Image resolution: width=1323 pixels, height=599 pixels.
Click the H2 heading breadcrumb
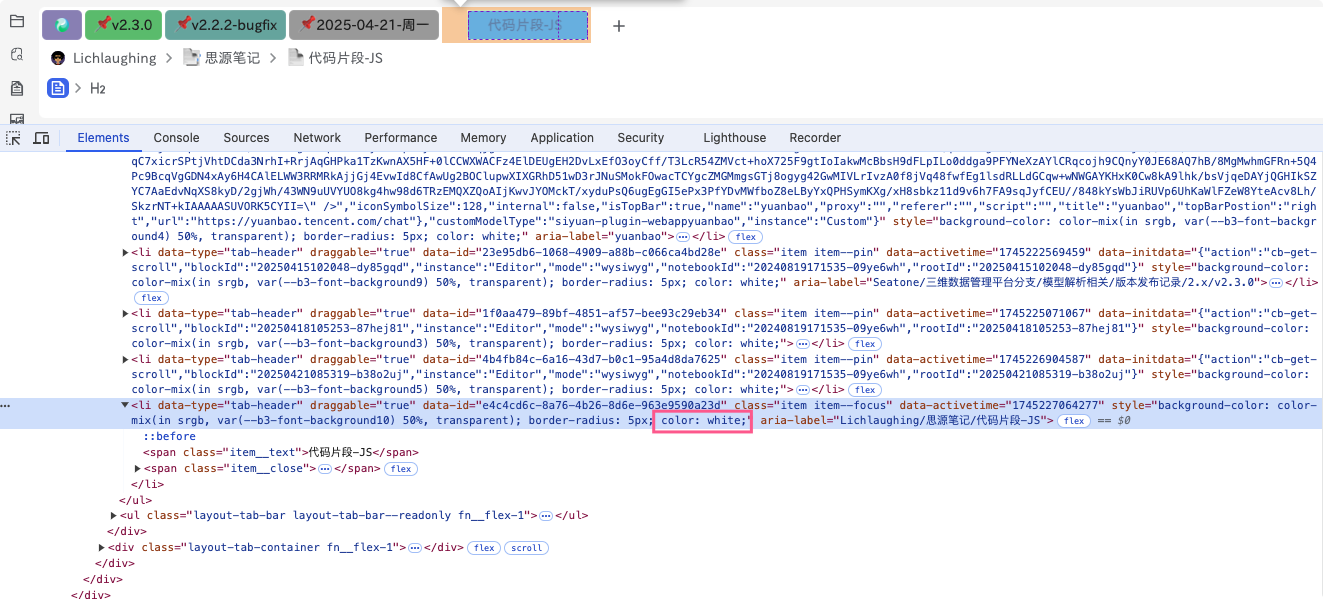click(x=97, y=88)
